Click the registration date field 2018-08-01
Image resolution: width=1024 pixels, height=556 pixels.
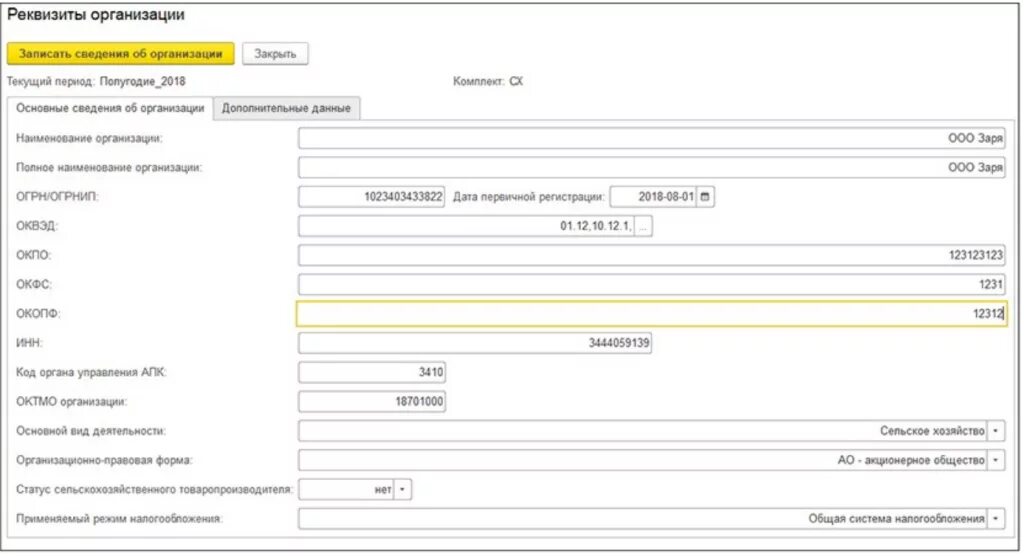click(653, 197)
